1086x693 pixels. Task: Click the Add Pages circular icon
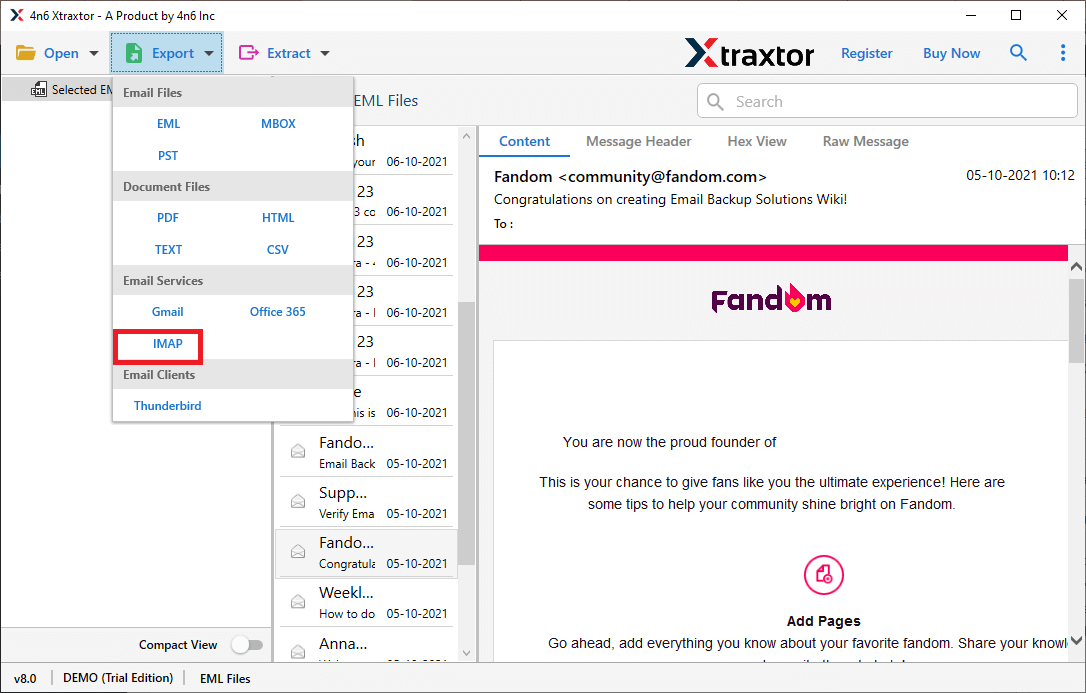pyautogui.click(x=824, y=575)
